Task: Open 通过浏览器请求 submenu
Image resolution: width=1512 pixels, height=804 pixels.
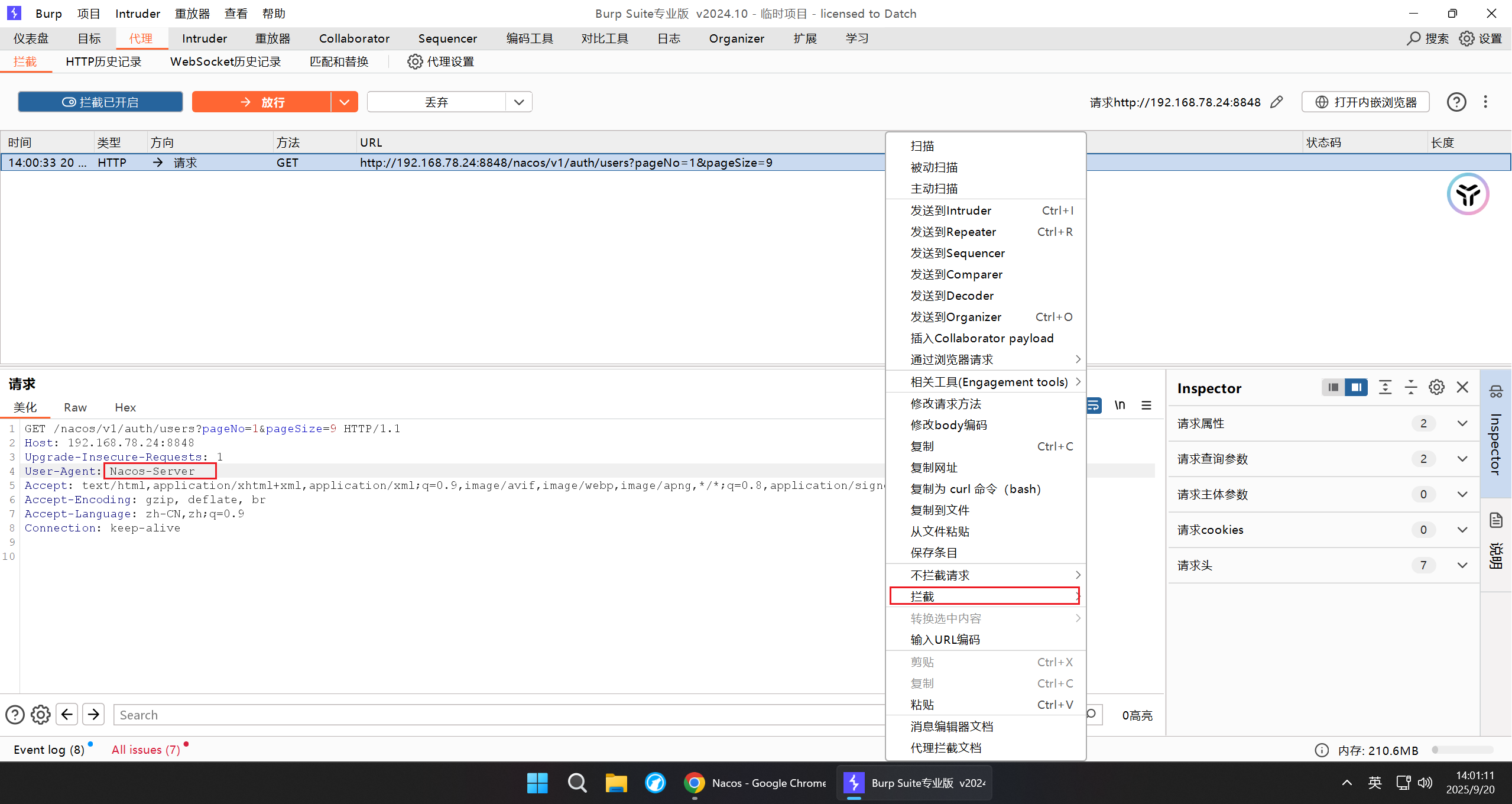Action: click(x=986, y=359)
